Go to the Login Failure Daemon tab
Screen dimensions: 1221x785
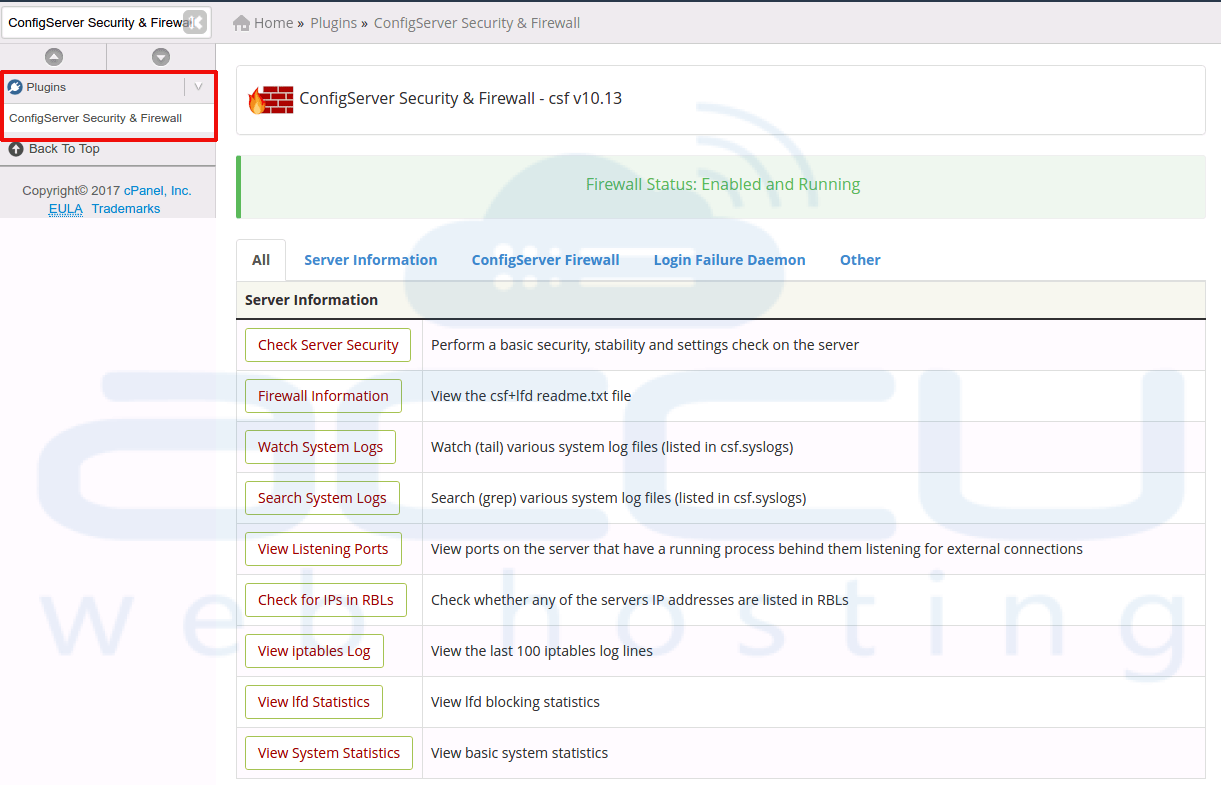click(730, 260)
